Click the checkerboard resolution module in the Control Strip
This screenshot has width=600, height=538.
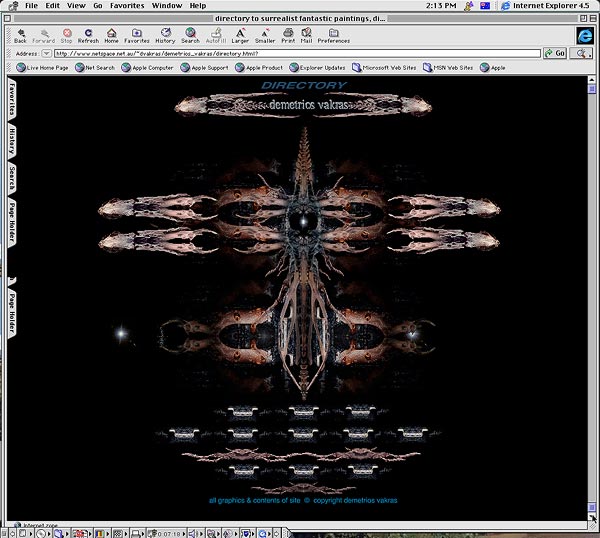[x=118, y=533]
